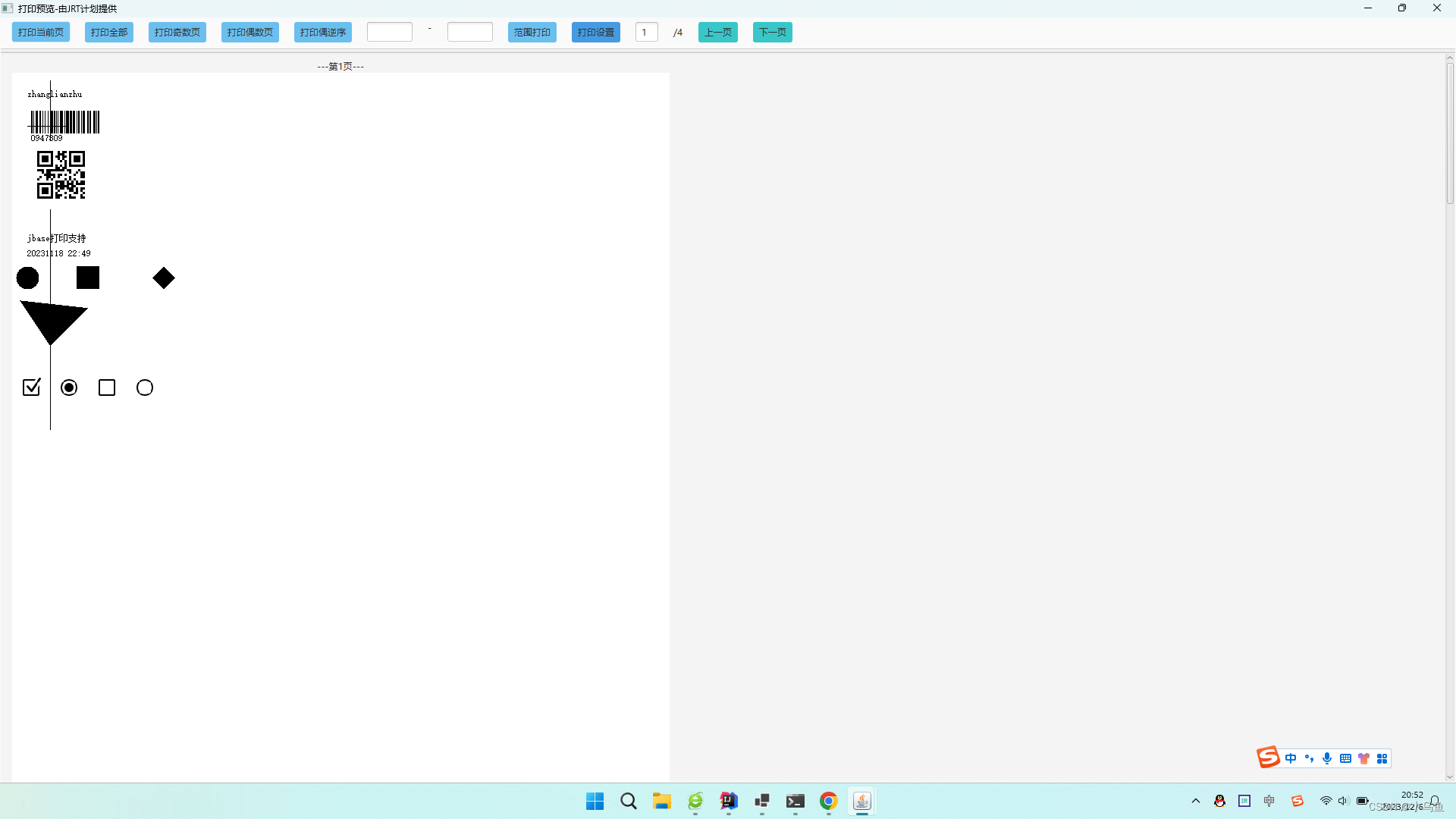Open volume control in tray

1343,801
